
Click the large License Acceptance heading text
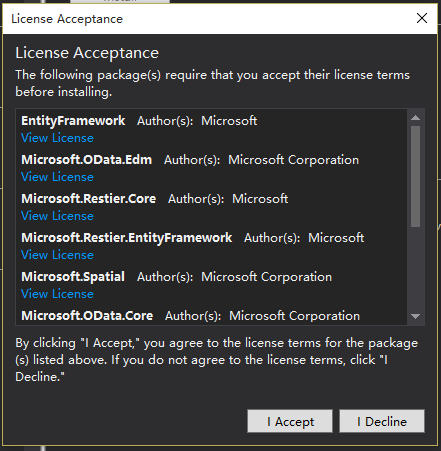tap(87, 53)
